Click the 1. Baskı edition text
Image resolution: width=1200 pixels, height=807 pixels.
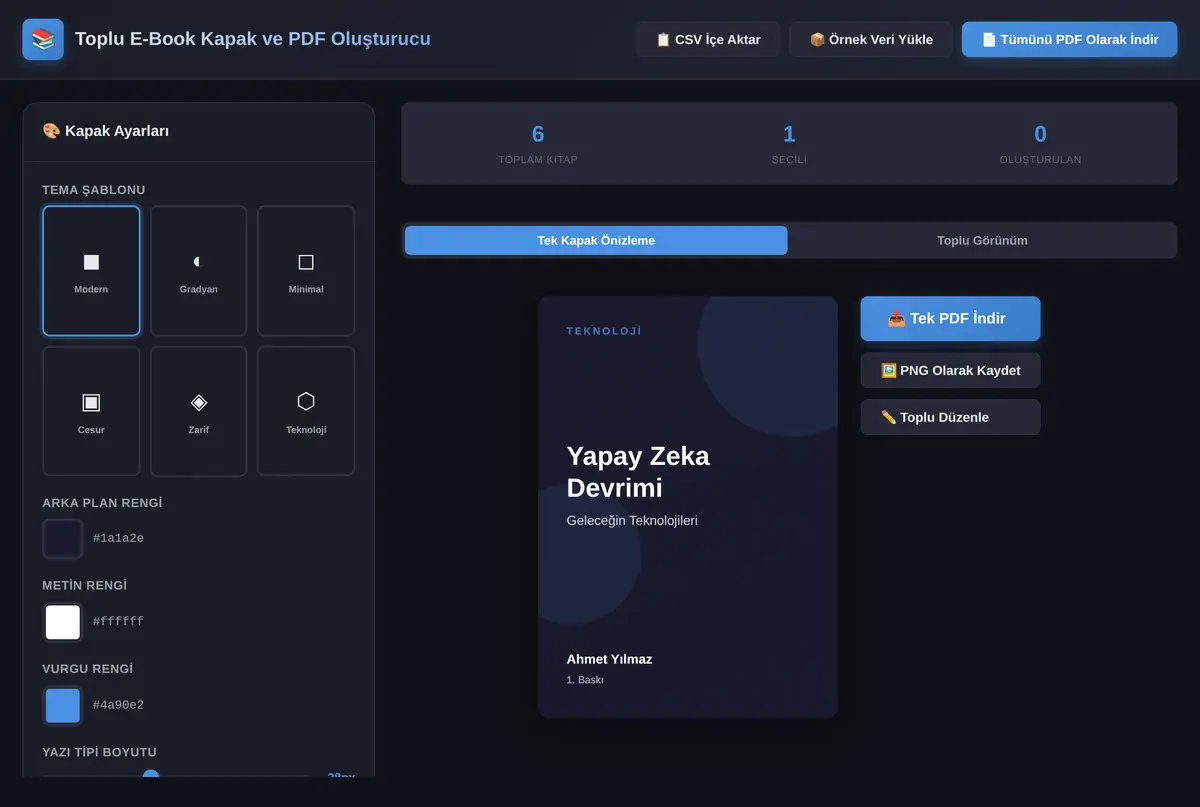click(x=585, y=680)
